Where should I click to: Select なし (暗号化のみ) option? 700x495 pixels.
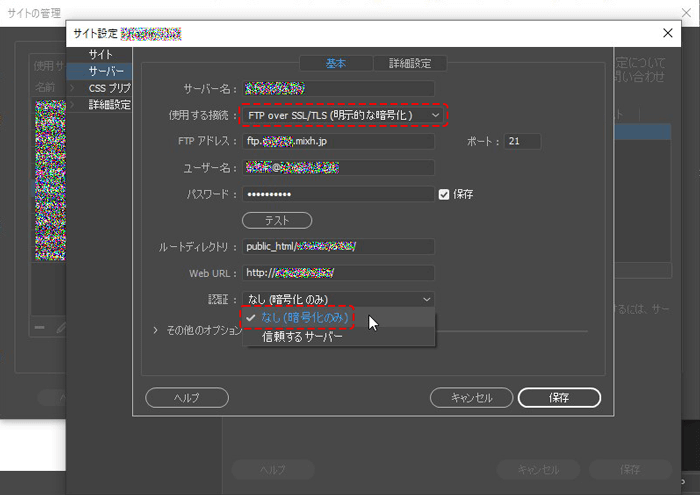[338, 317]
